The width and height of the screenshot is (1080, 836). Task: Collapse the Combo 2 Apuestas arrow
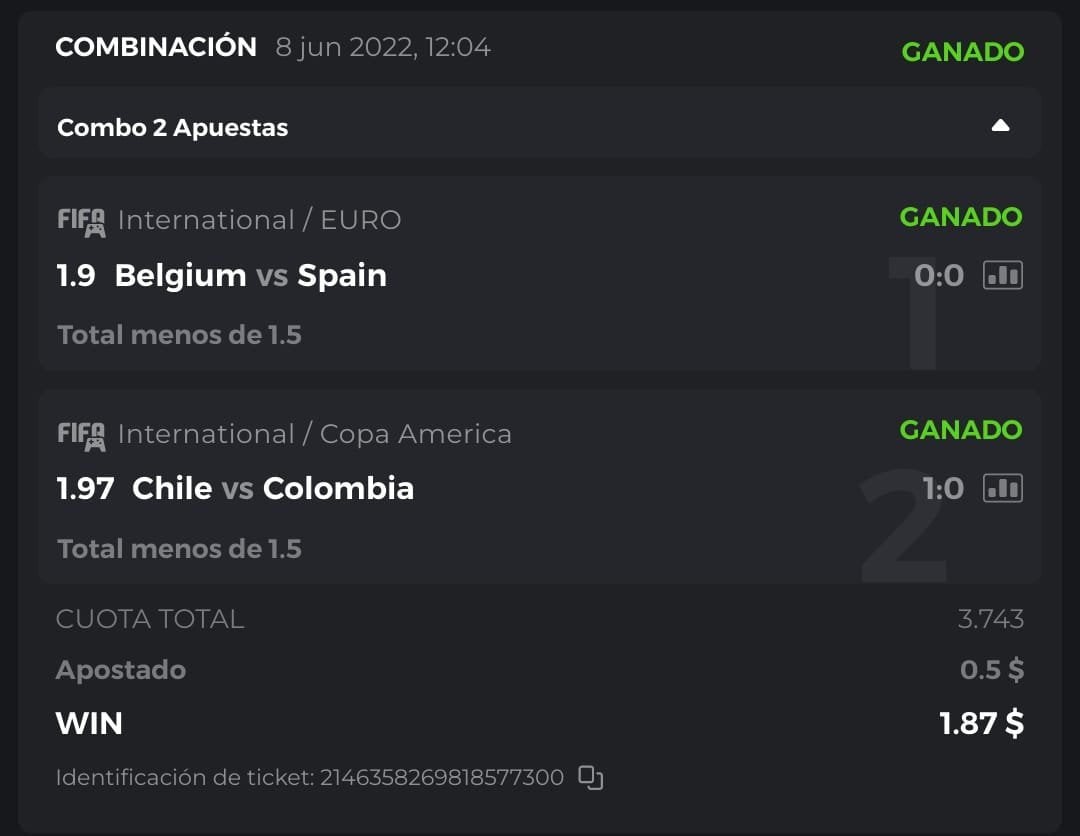tap(1000, 126)
